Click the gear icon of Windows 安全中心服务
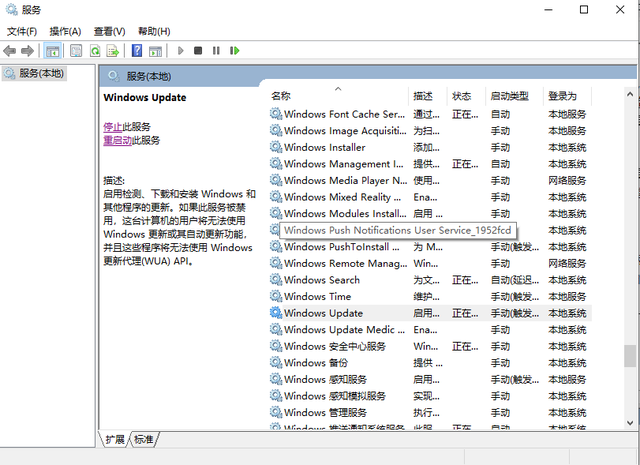Viewport: 640px width, 465px height. [x=276, y=346]
